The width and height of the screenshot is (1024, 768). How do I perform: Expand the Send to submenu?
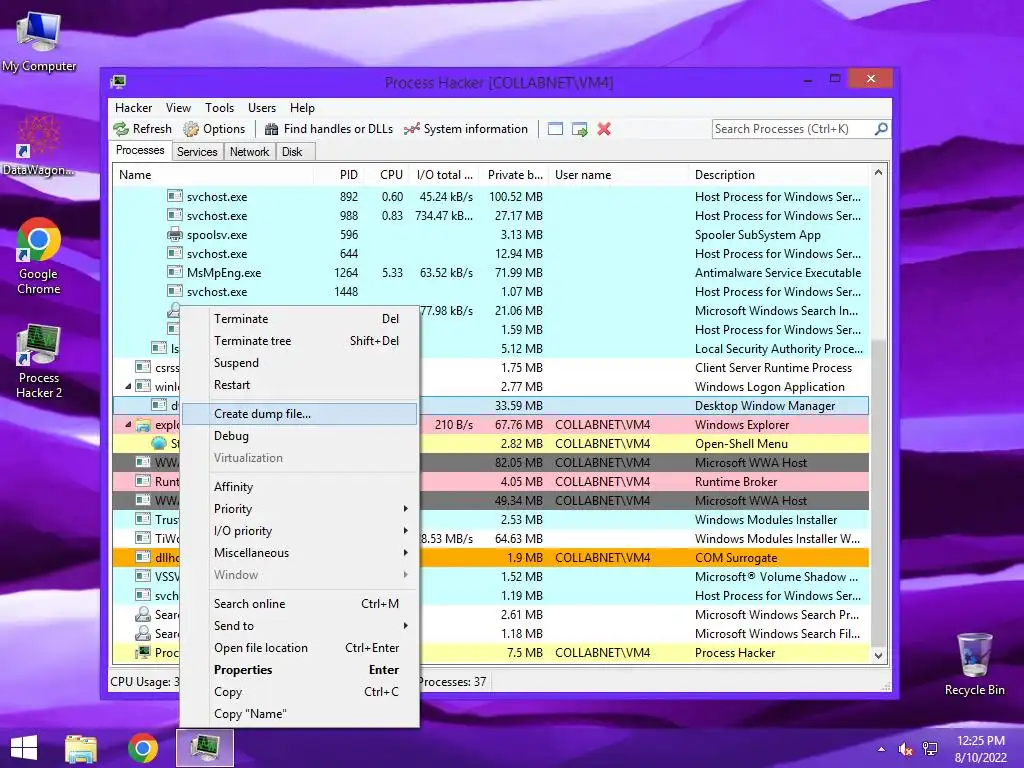click(299, 626)
